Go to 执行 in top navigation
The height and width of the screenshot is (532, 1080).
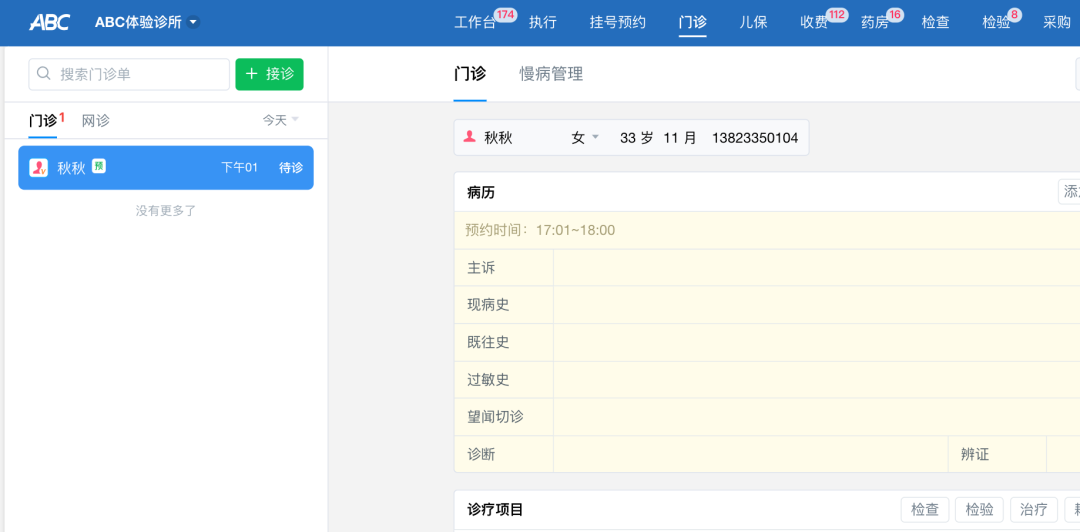543,22
